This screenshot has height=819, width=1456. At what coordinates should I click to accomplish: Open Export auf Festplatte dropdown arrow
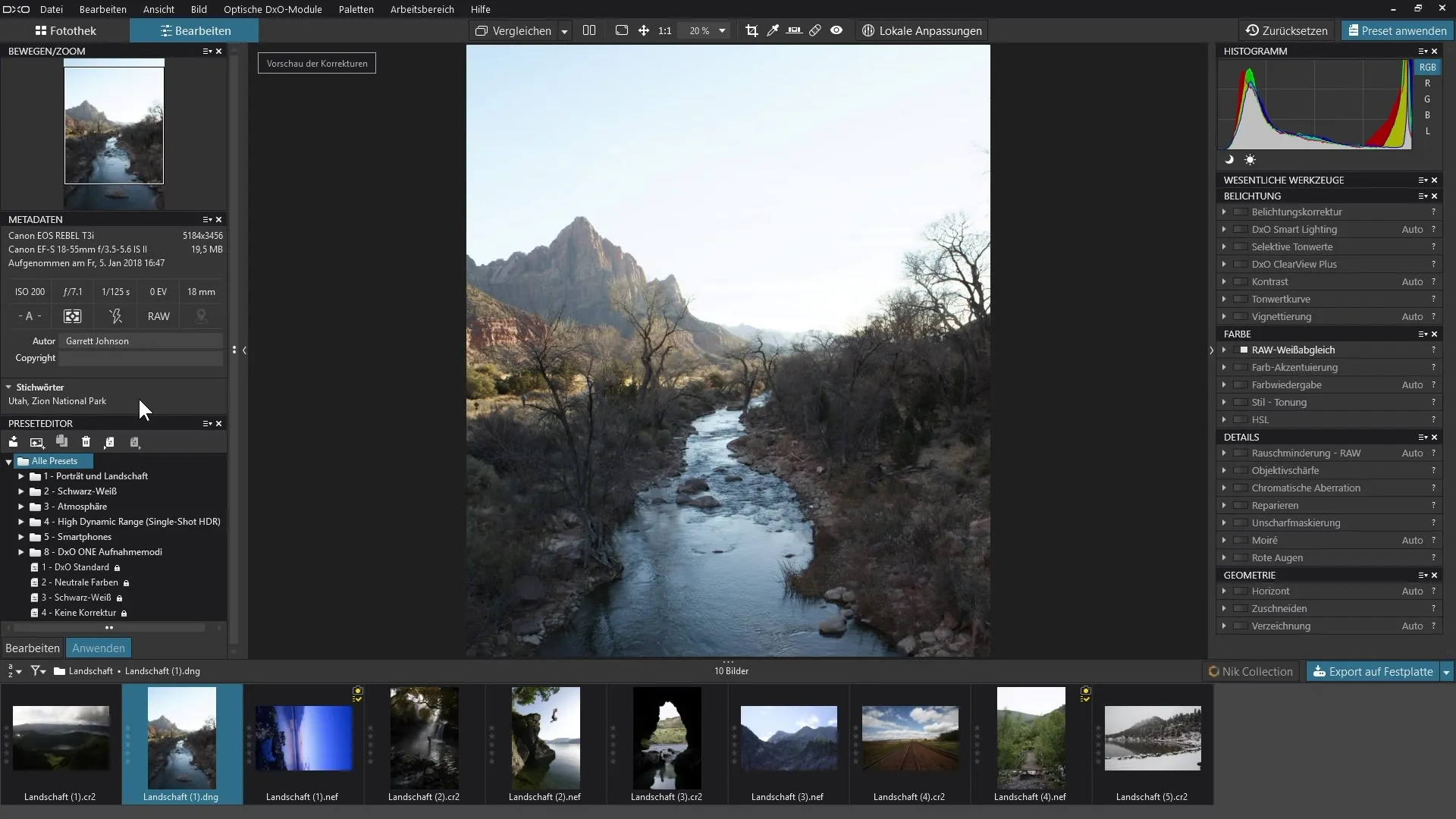[x=1446, y=672]
